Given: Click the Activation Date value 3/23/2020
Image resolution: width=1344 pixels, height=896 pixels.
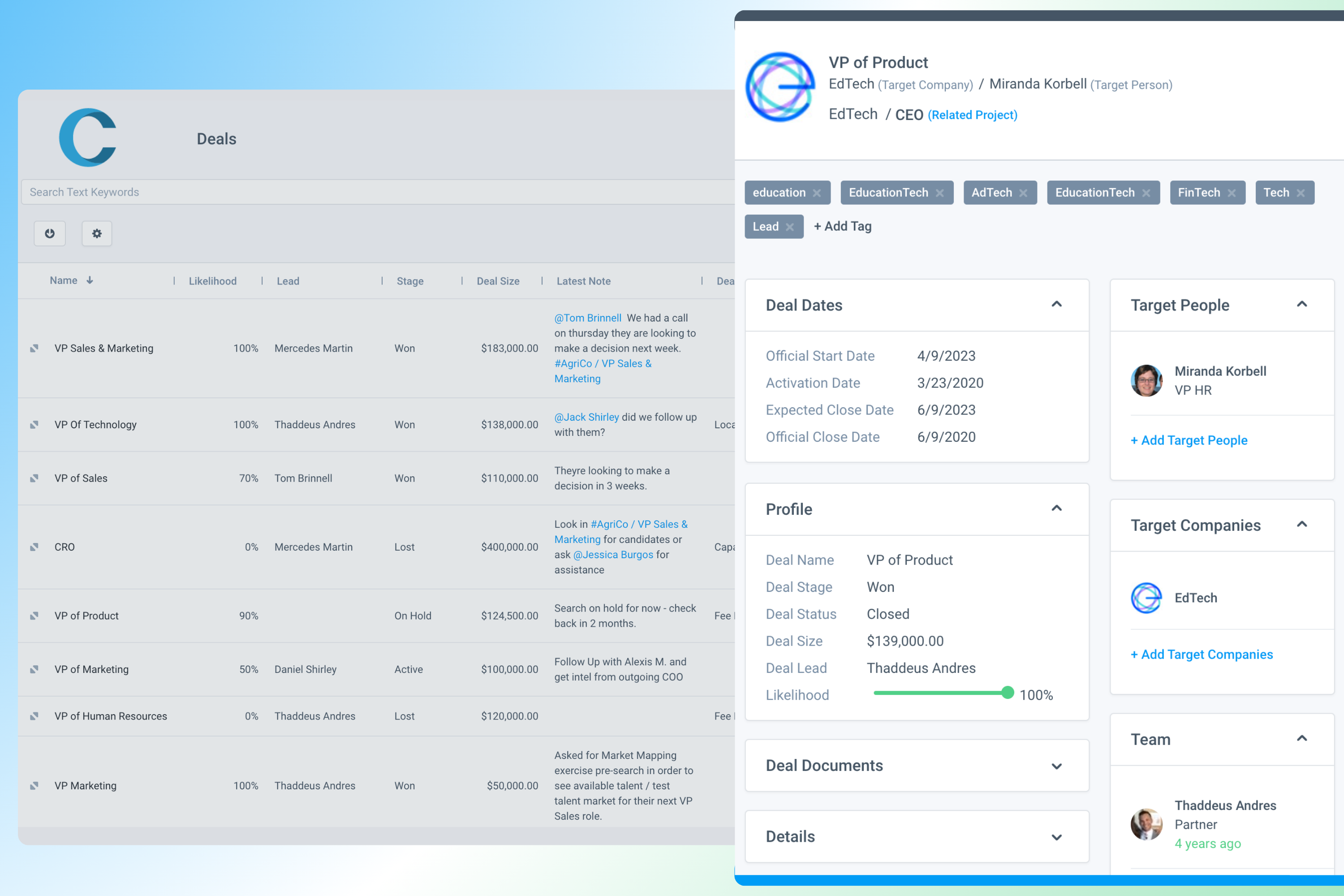Looking at the screenshot, I should coord(950,383).
